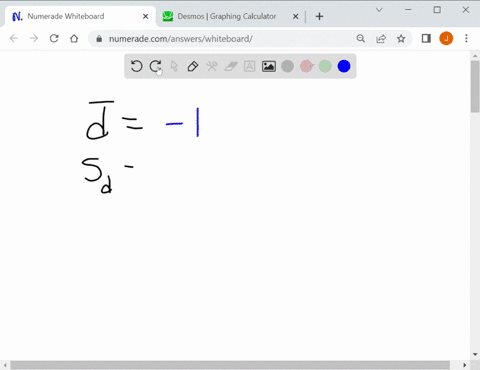This screenshot has height=370, width=480.
Task: Toggle the browser side panel
Action: point(426,39)
